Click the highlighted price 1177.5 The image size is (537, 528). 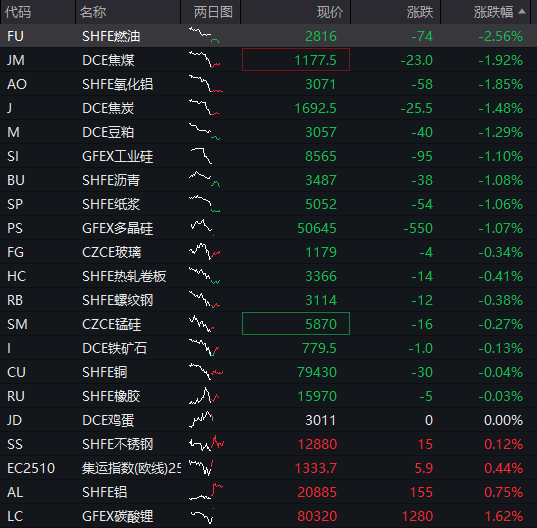pos(296,60)
